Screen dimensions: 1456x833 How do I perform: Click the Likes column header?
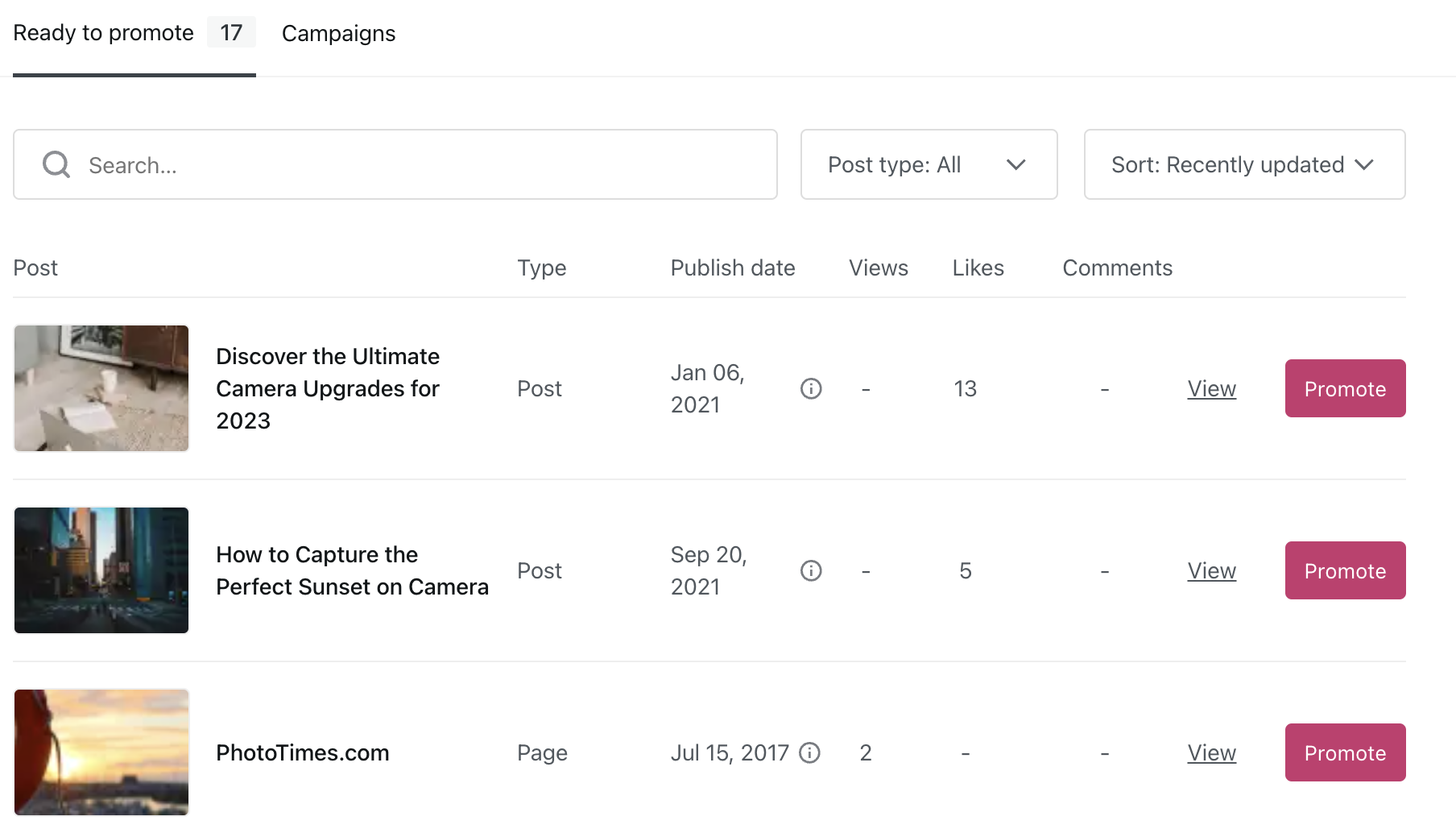click(978, 267)
